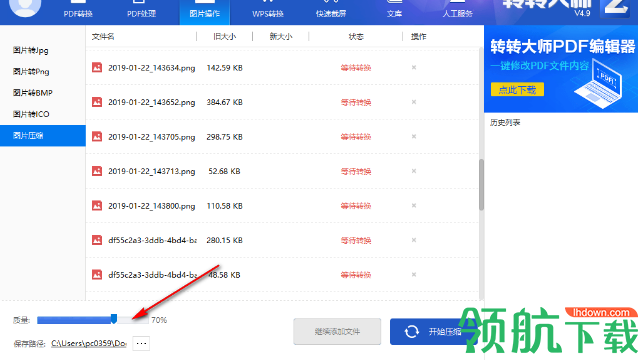This screenshot has width=638, height=360.
Task: Click the save path C:\Users\pc0359 link
Action: click(x=89, y=344)
